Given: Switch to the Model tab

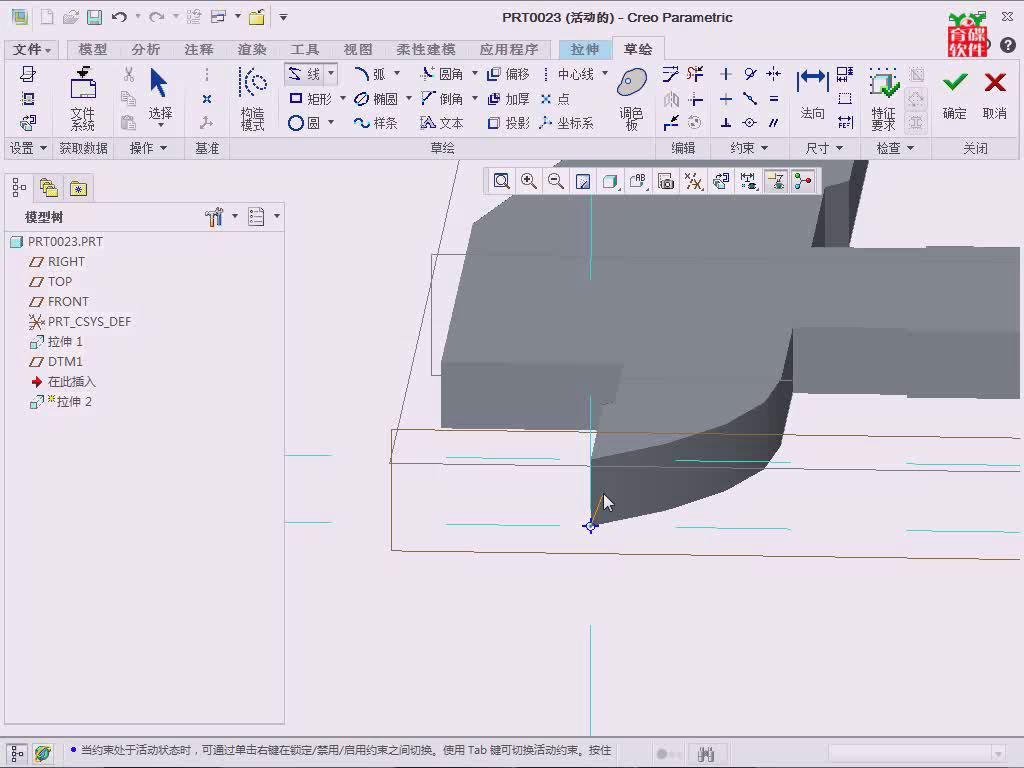Looking at the screenshot, I should [92, 50].
